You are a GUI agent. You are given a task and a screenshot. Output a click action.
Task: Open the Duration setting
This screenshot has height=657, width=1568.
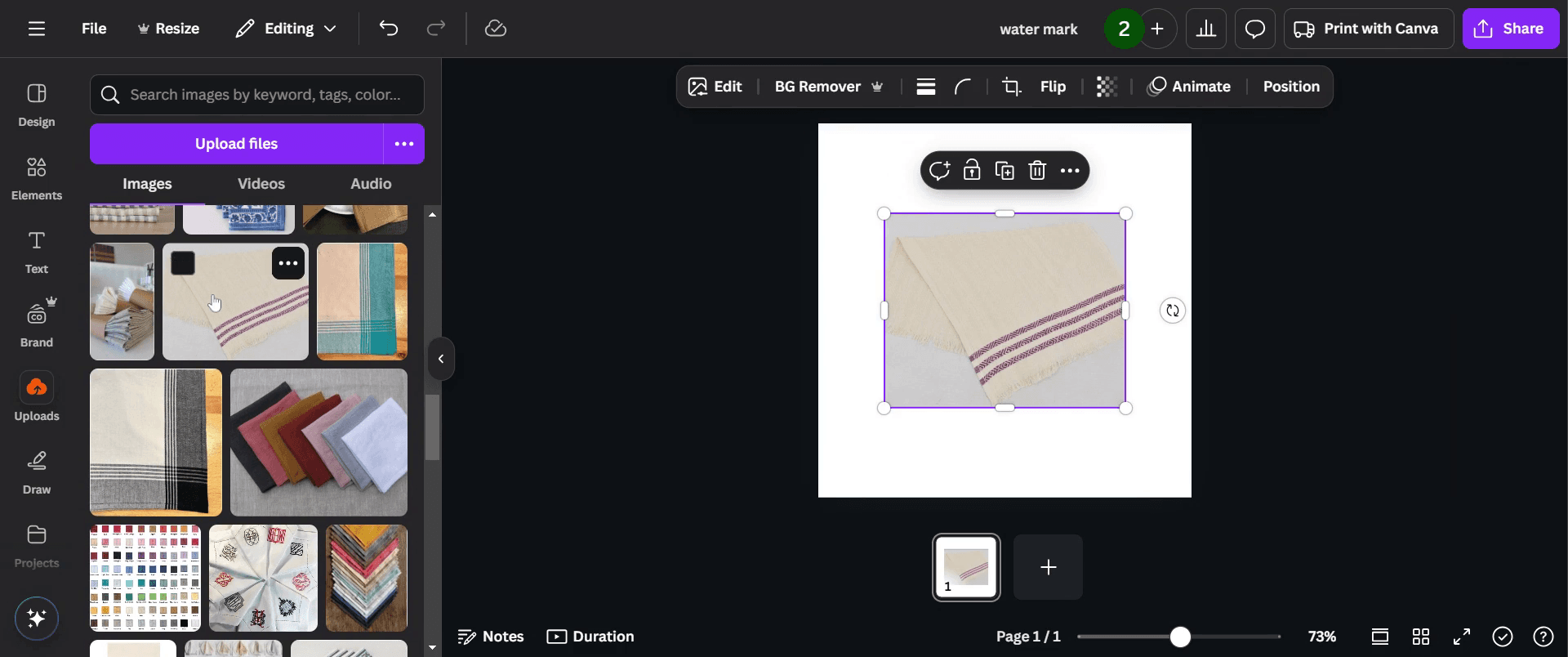click(590, 637)
